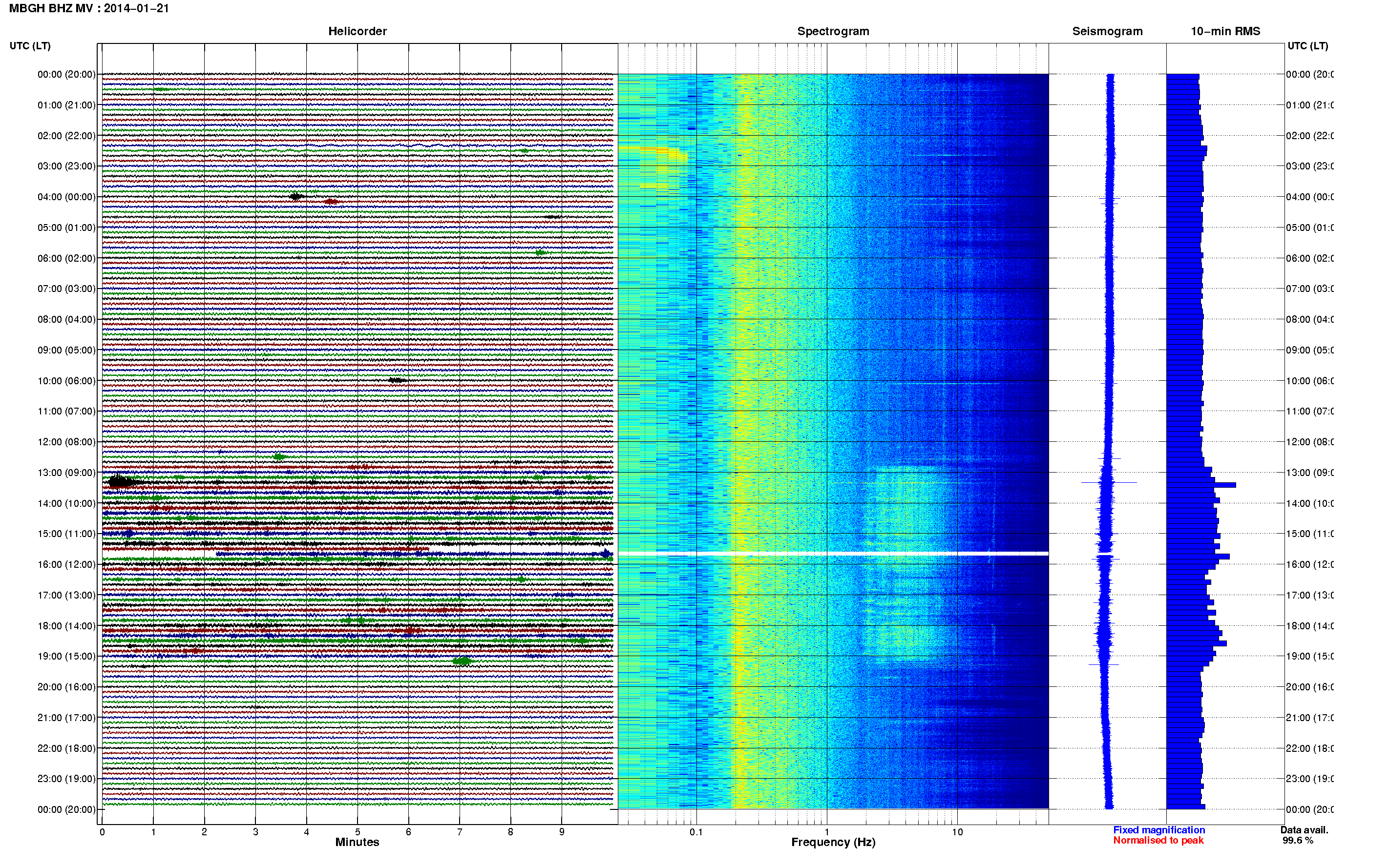This screenshot has height=868, width=1389.
Task: Click the plot title MBGH BHZ MV : 2014-01-21
Action: coord(89,9)
